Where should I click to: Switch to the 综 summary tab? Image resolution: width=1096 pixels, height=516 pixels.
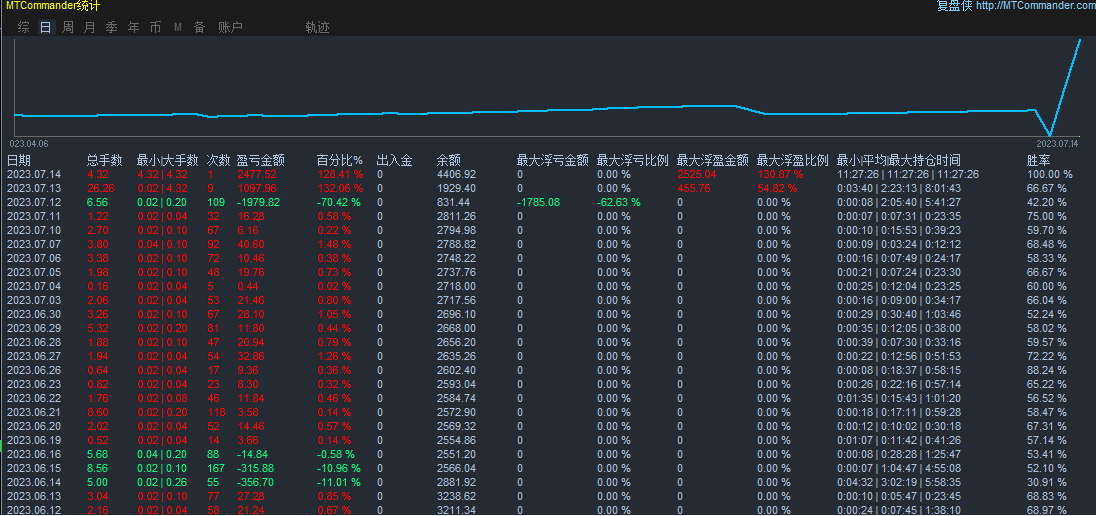point(24,27)
